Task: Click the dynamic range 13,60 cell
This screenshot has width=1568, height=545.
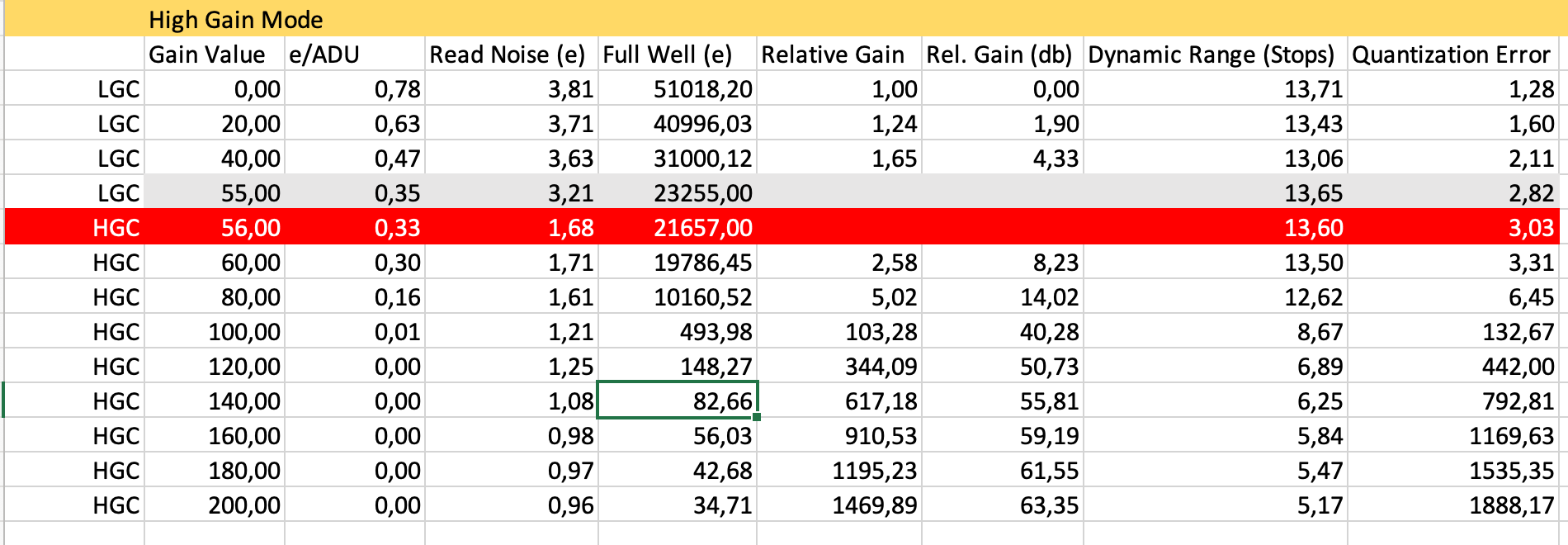Action: point(1216,227)
